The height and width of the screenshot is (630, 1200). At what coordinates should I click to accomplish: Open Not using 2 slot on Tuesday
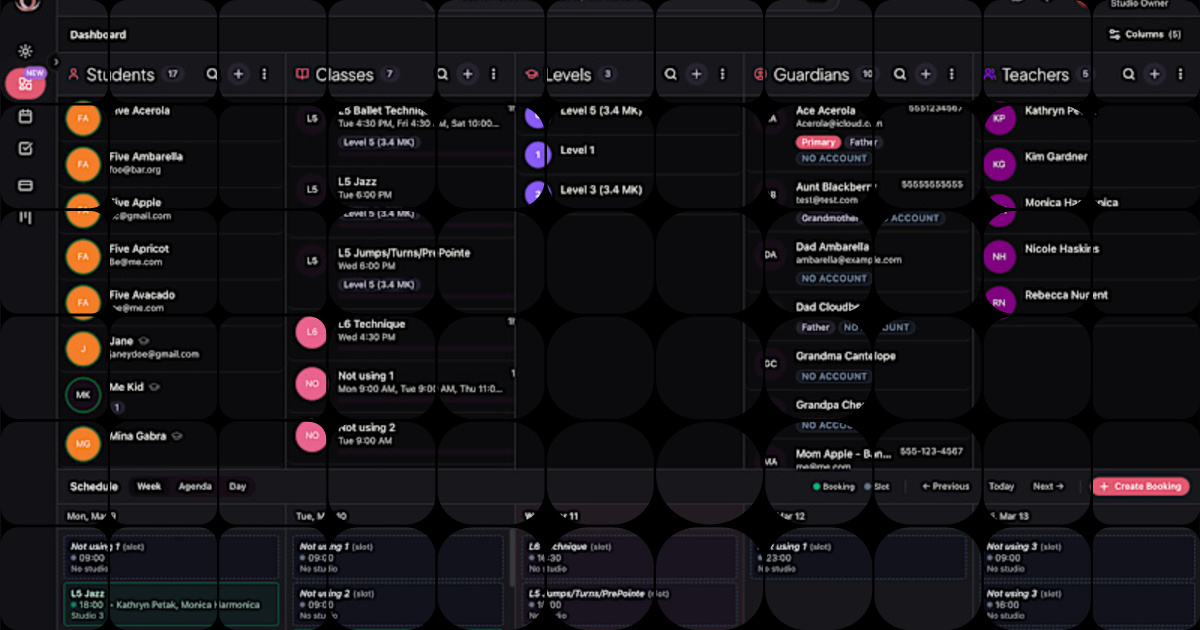click(400, 604)
